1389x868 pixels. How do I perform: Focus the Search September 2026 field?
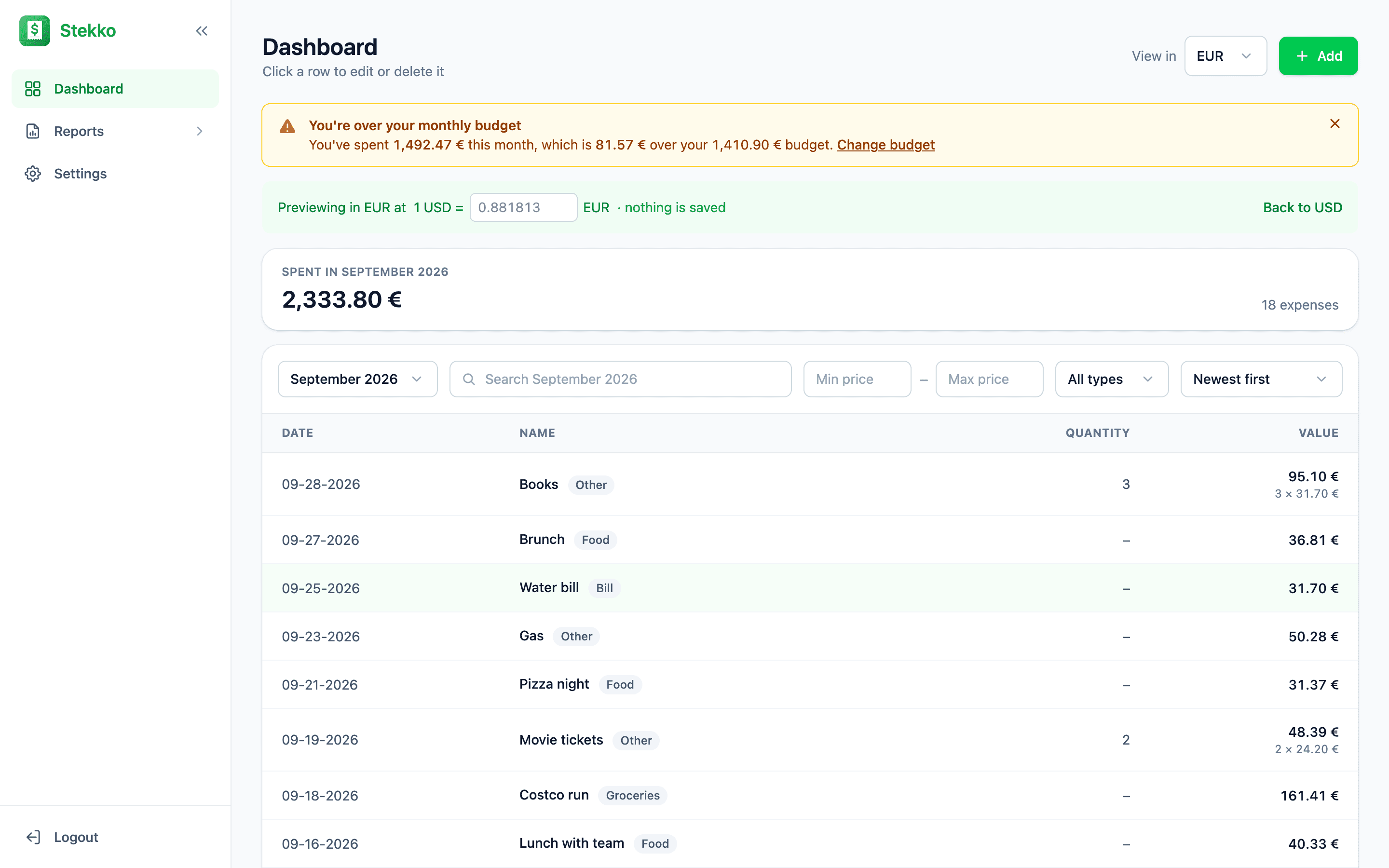click(620, 379)
